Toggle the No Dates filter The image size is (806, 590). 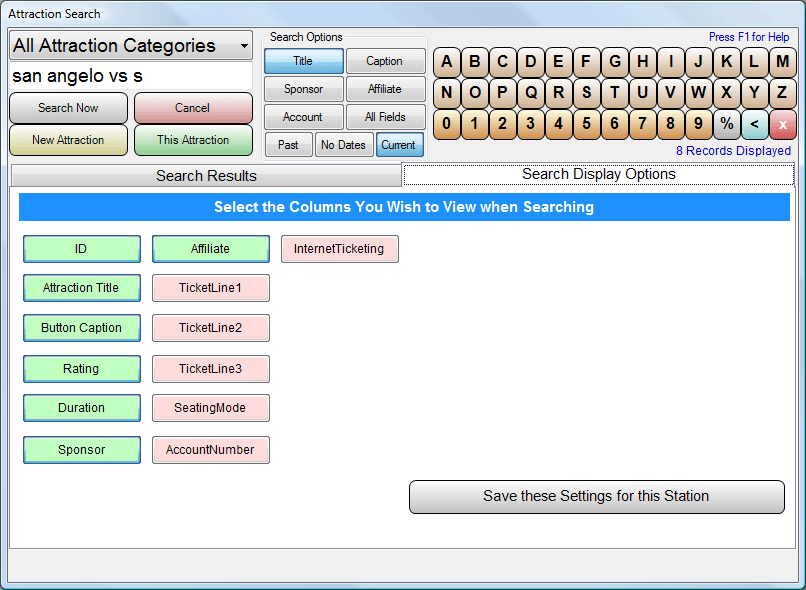(x=343, y=145)
